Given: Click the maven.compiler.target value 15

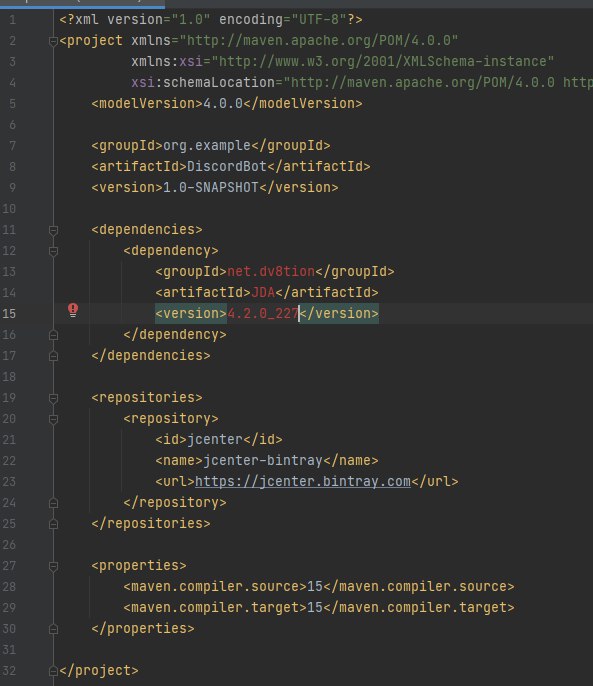Looking at the screenshot, I should click(315, 608).
